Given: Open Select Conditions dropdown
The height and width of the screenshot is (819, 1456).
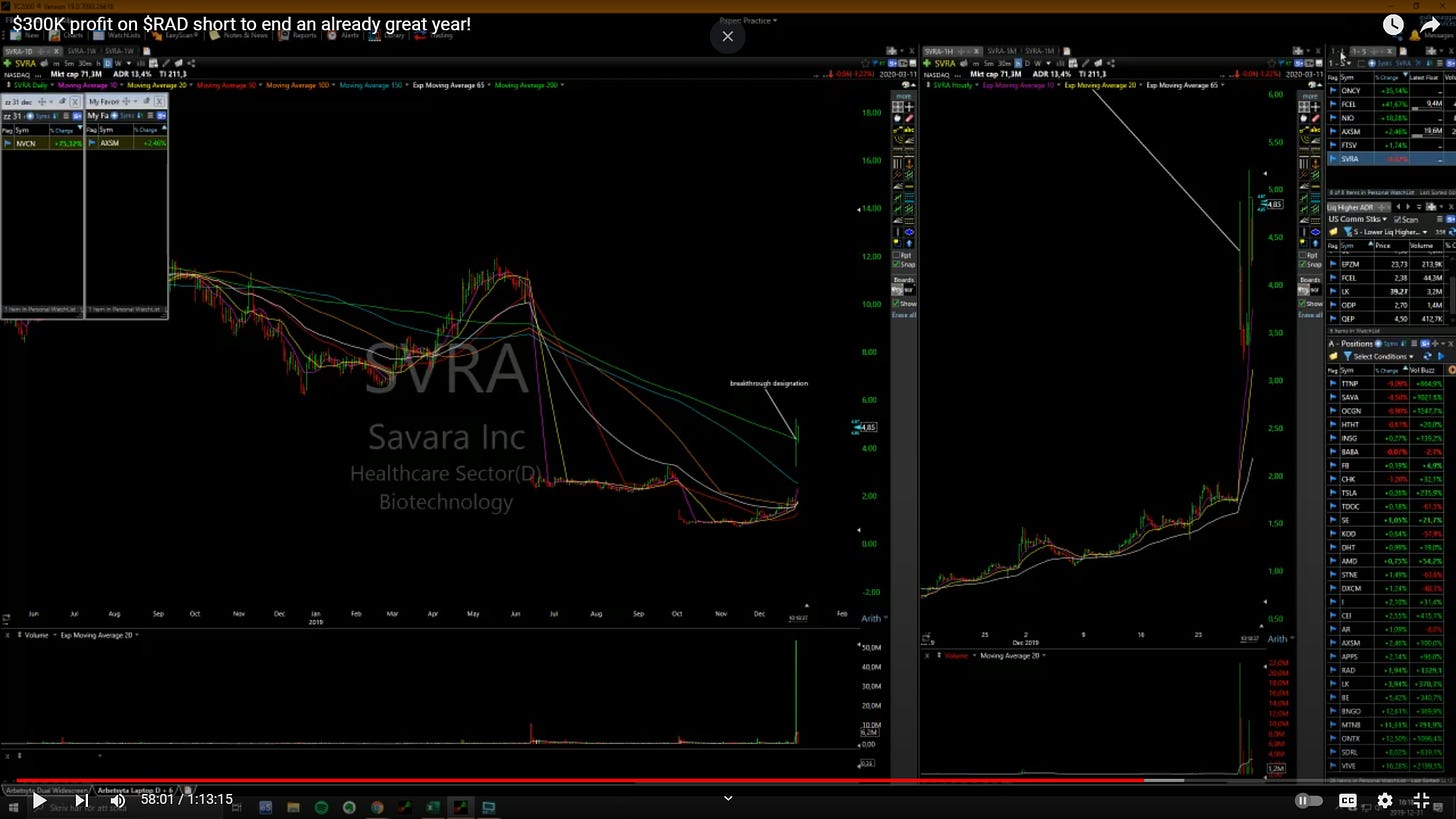Looking at the screenshot, I should coord(1384,356).
